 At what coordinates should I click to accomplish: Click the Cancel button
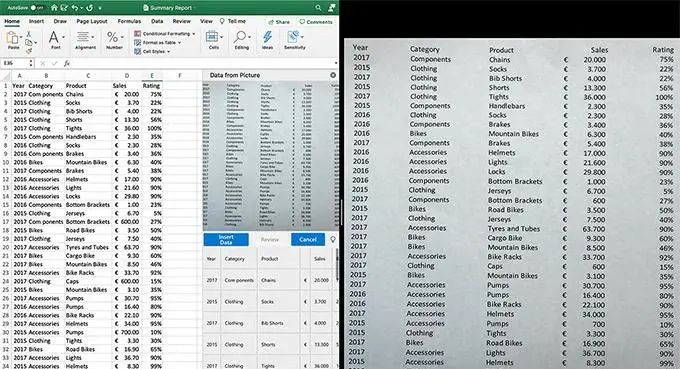pos(308,239)
